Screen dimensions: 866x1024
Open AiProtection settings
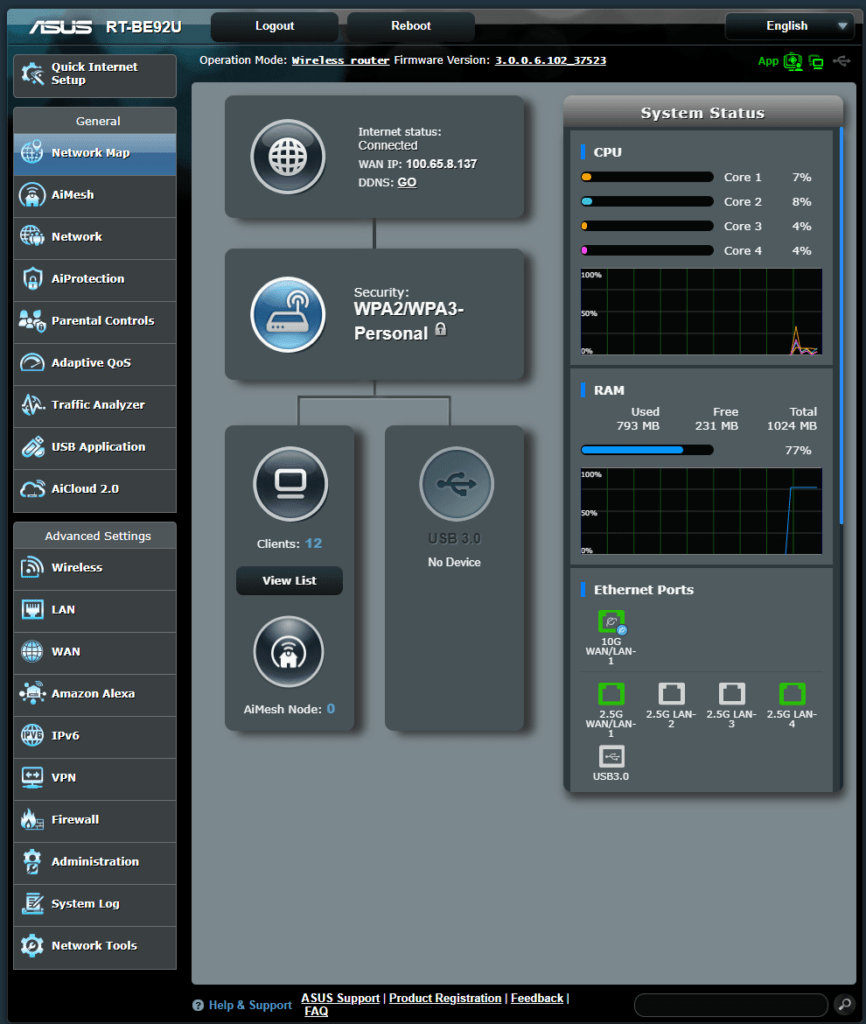tap(95, 279)
